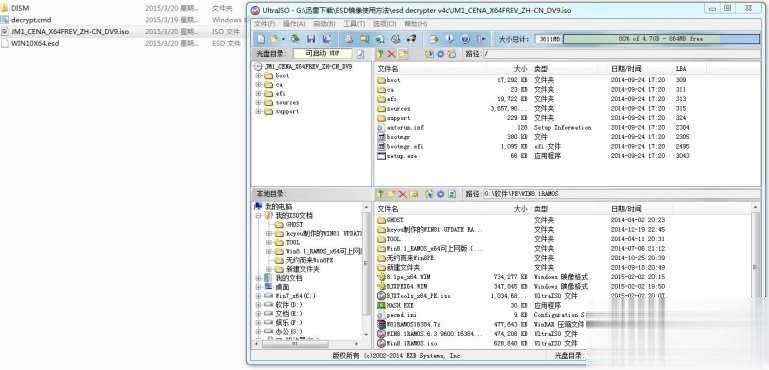This screenshot has width=769, height=370.
Task: Select WIN10X64.esd in Explorer window
Action: pyautogui.click(x=35, y=43)
